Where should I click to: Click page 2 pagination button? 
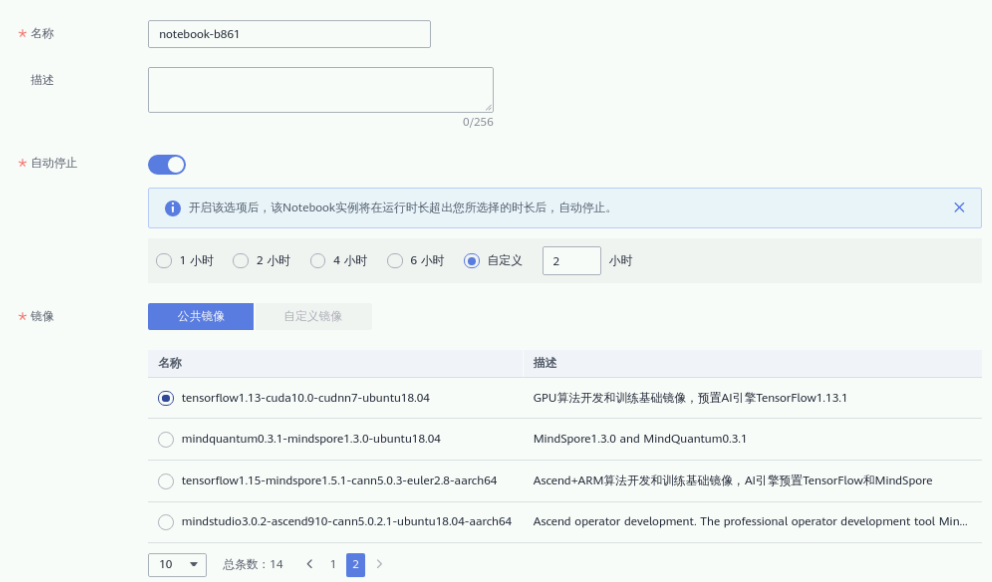click(355, 564)
